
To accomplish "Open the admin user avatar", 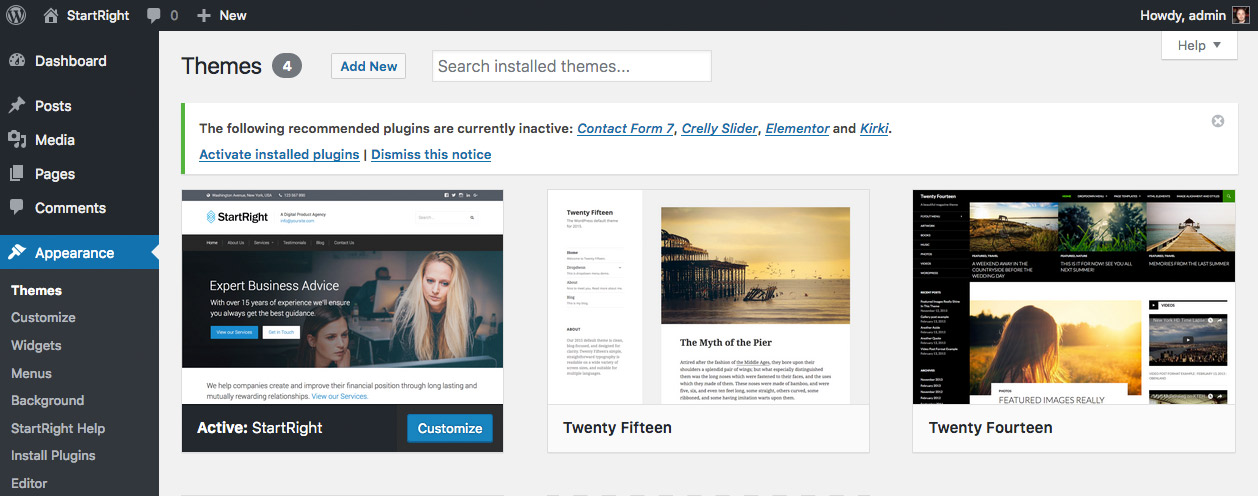I will [x=1240, y=15].
